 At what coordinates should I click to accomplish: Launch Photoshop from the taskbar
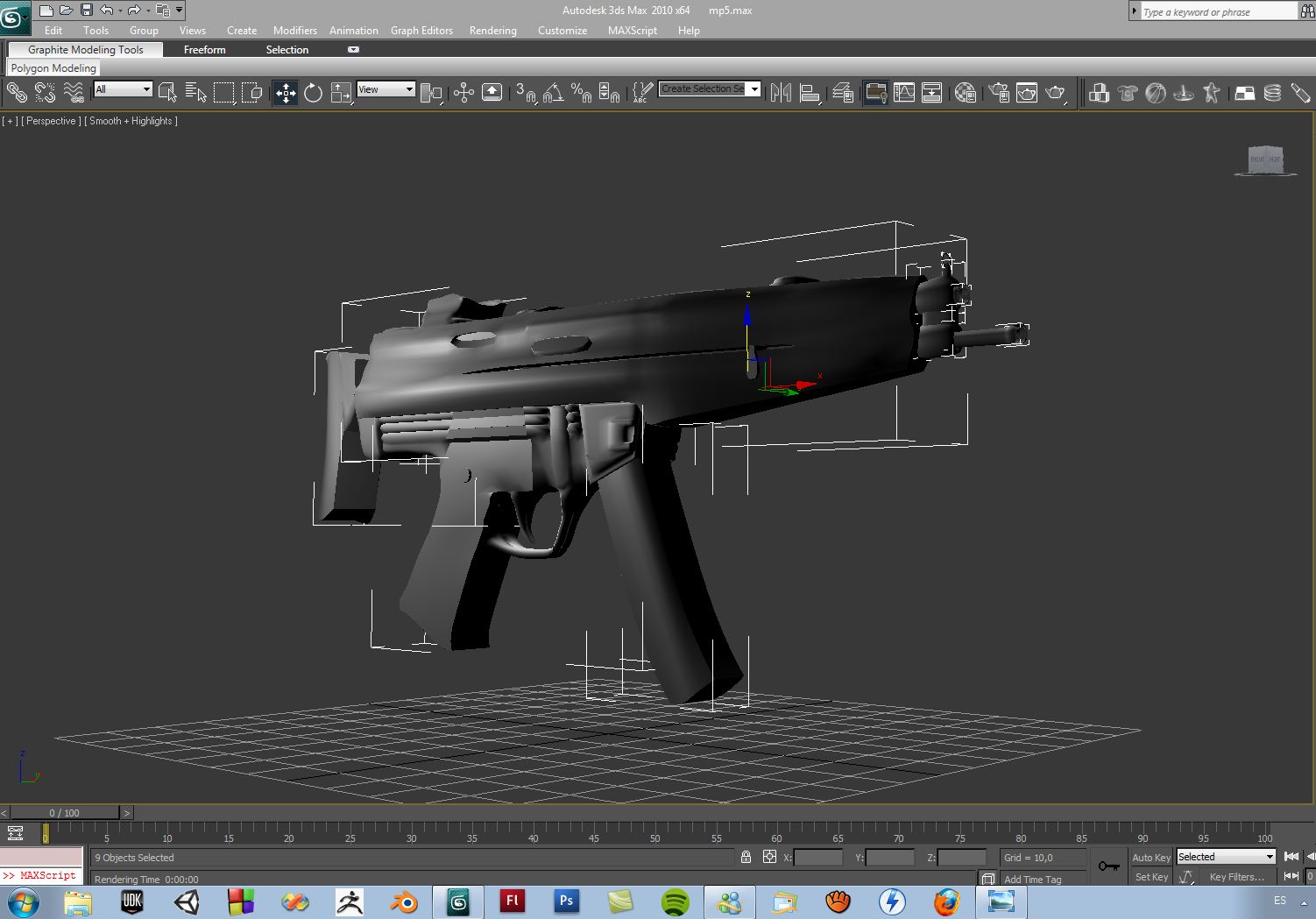[566, 901]
